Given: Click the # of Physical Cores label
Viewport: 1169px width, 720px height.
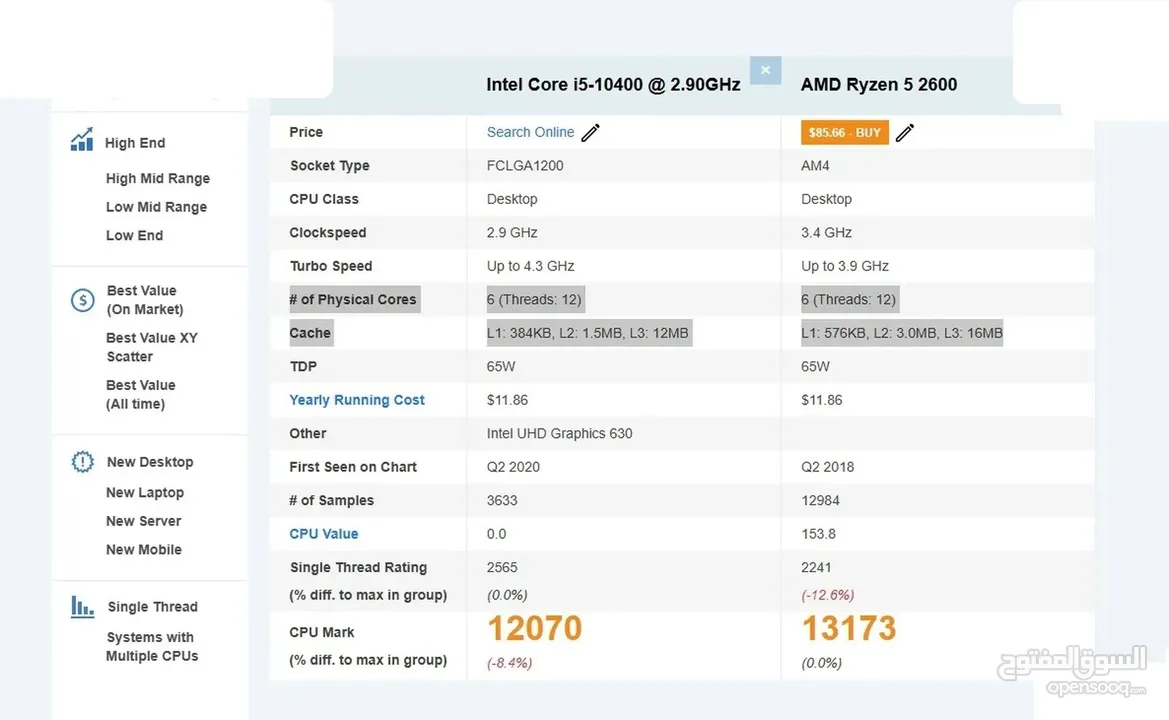Looking at the screenshot, I should coord(354,299).
